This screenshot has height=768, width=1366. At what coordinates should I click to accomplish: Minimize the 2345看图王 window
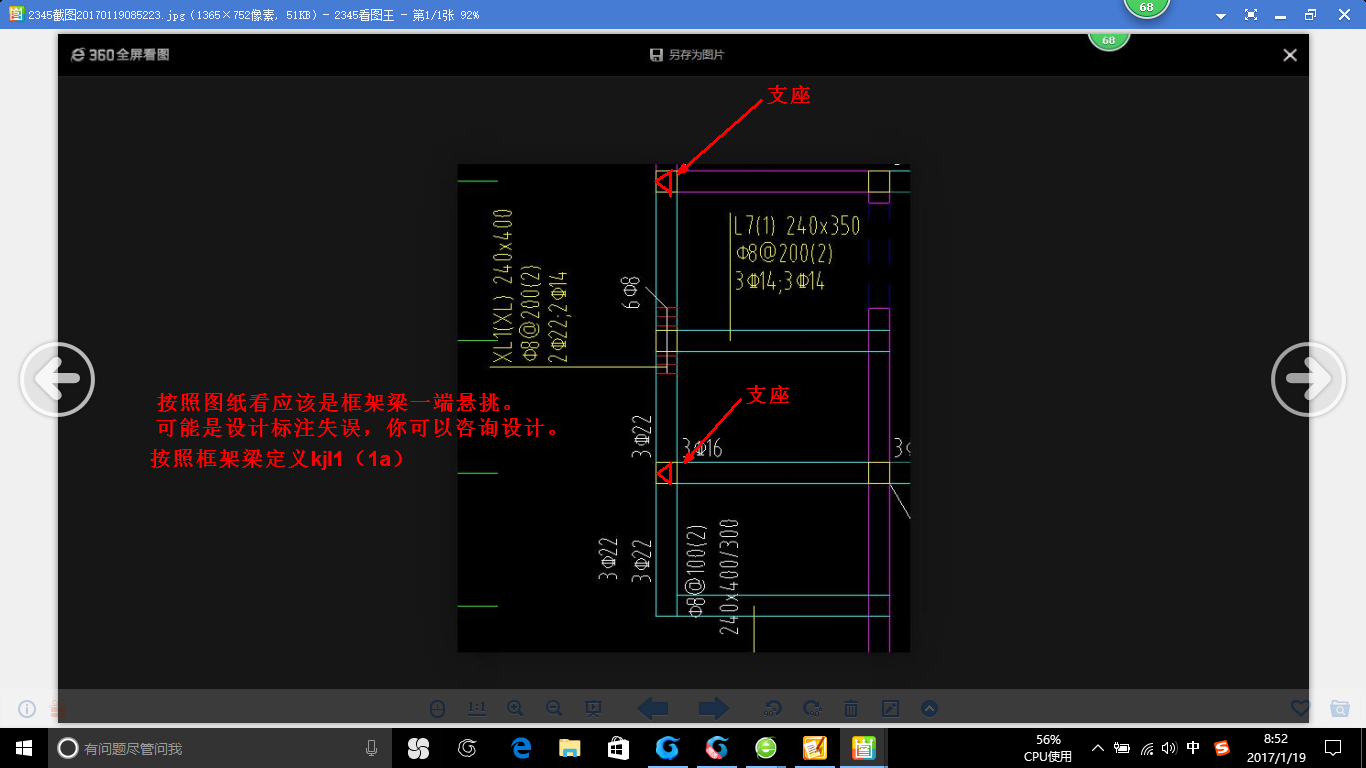(x=1281, y=15)
